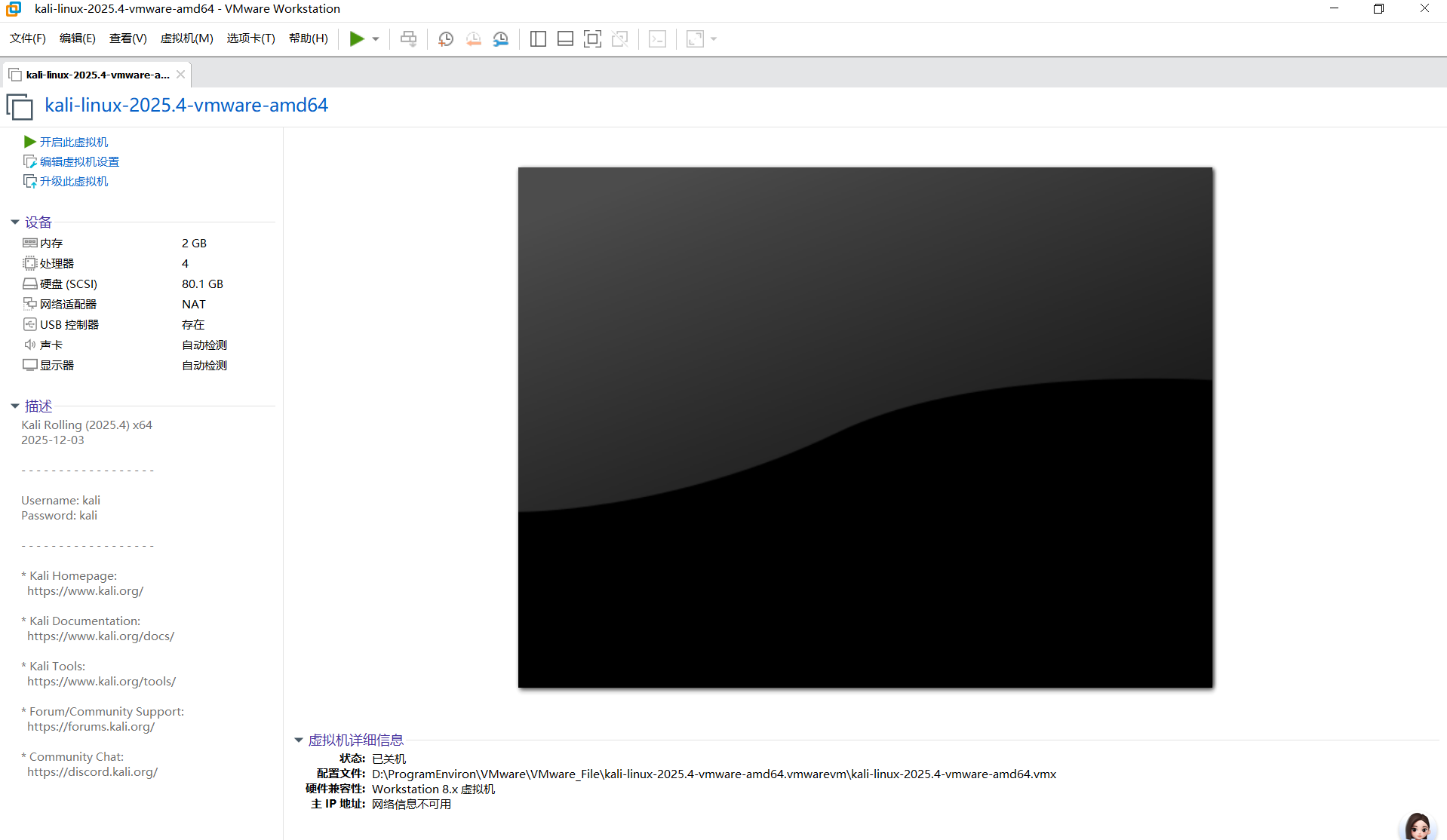The width and height of the screenshot is (1447, 840).
Task: Take a snapshot with the clock-plus icon
Action: [446, 38]
